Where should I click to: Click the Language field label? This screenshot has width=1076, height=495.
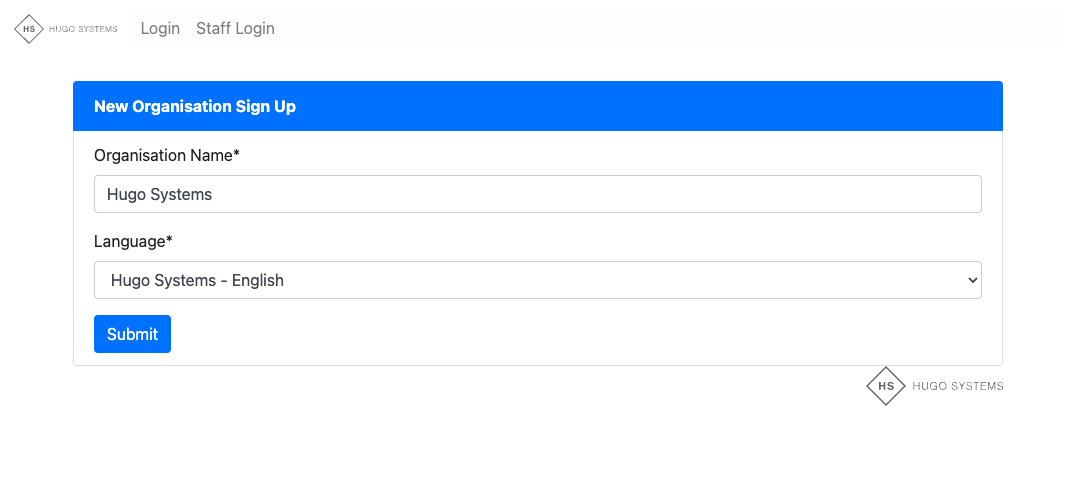[x=130, y=241]
